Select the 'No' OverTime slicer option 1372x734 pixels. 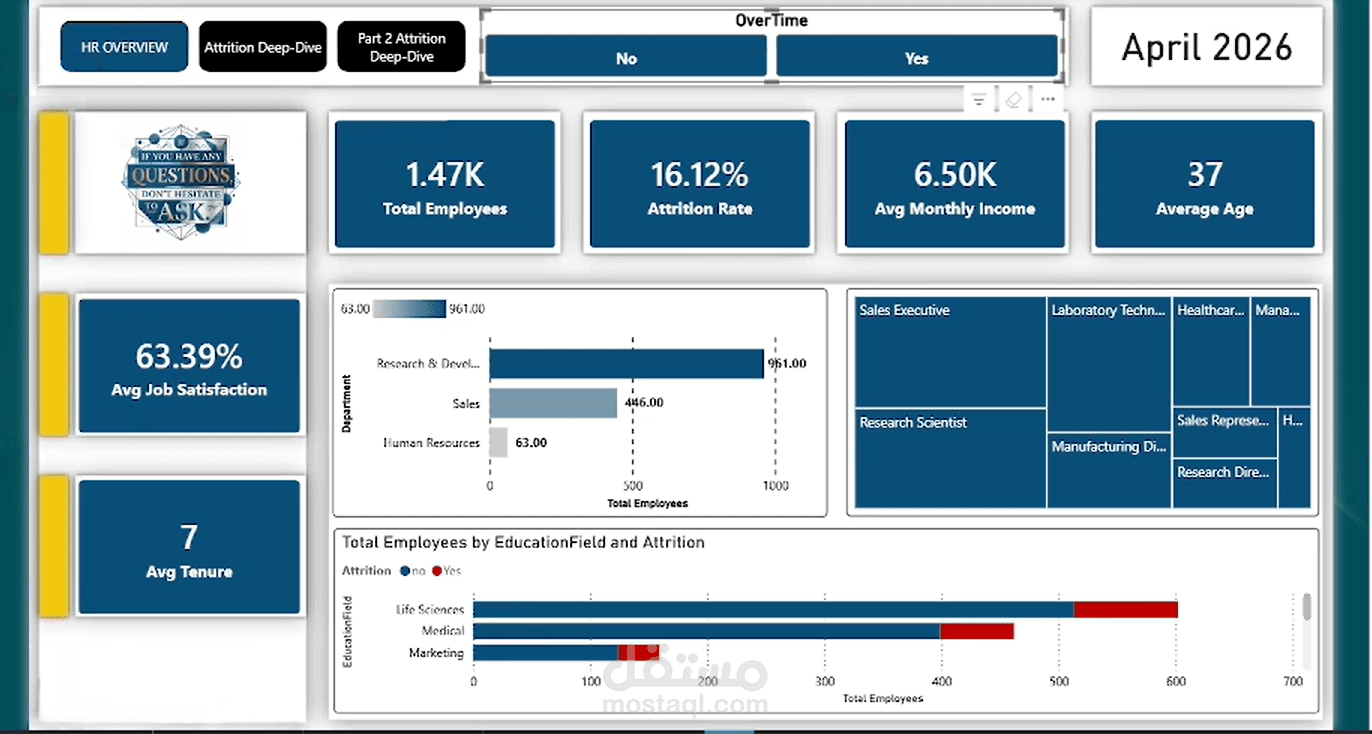click(x=626, y=58)
